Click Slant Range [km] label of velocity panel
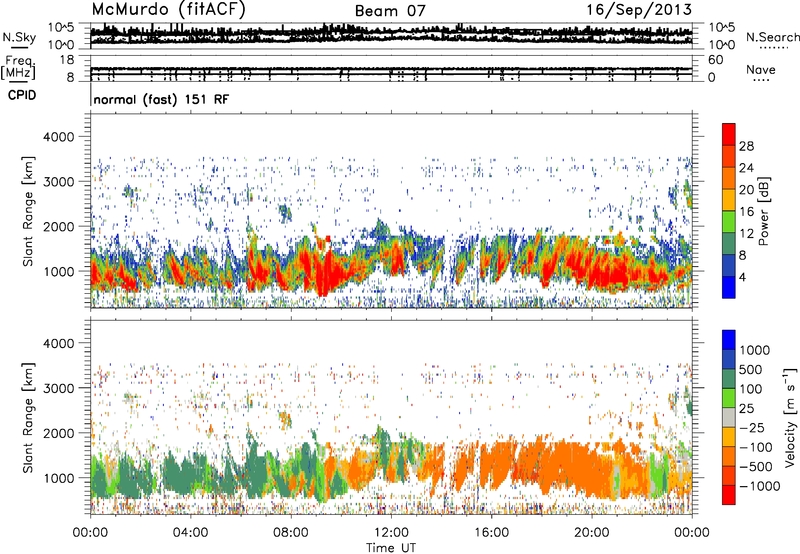The width and height of the screenshot is (800, 554). pyautogui.click(x=28, y=418)
